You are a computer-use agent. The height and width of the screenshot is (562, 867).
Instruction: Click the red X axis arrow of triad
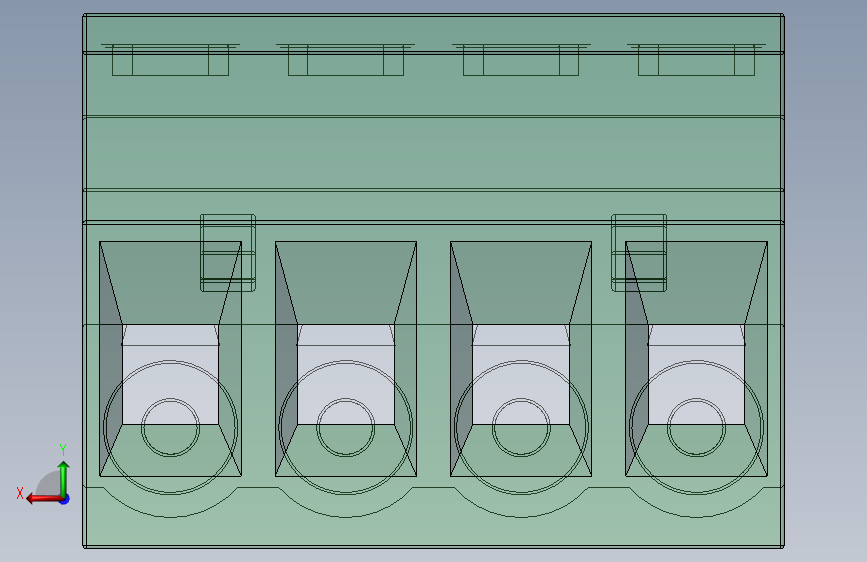coord(43,499)
